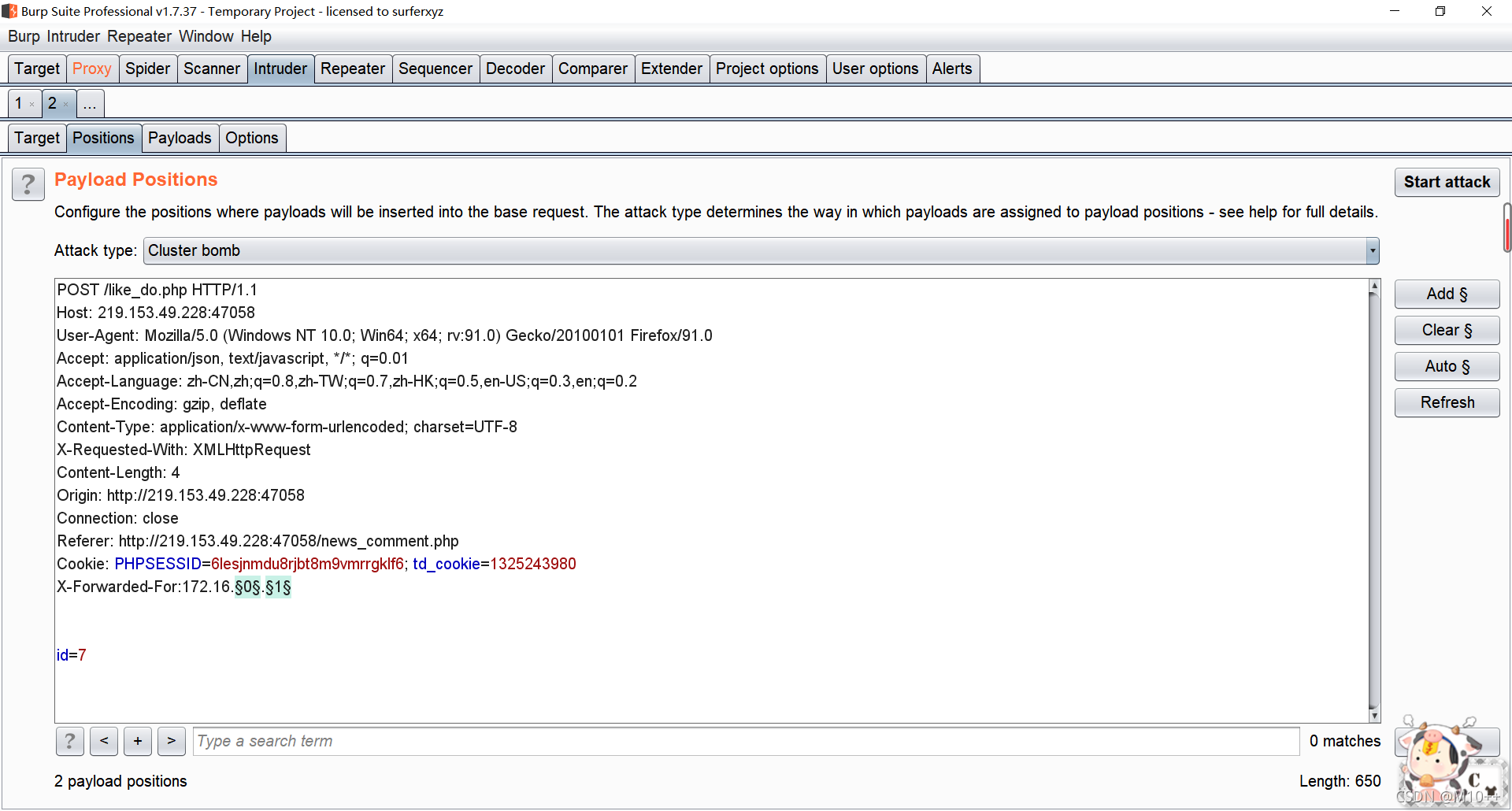Click Accept-Encoding header line
The width and height of the screenshot is (1512, 811).
pyautogui.click(x=161, y=404)
